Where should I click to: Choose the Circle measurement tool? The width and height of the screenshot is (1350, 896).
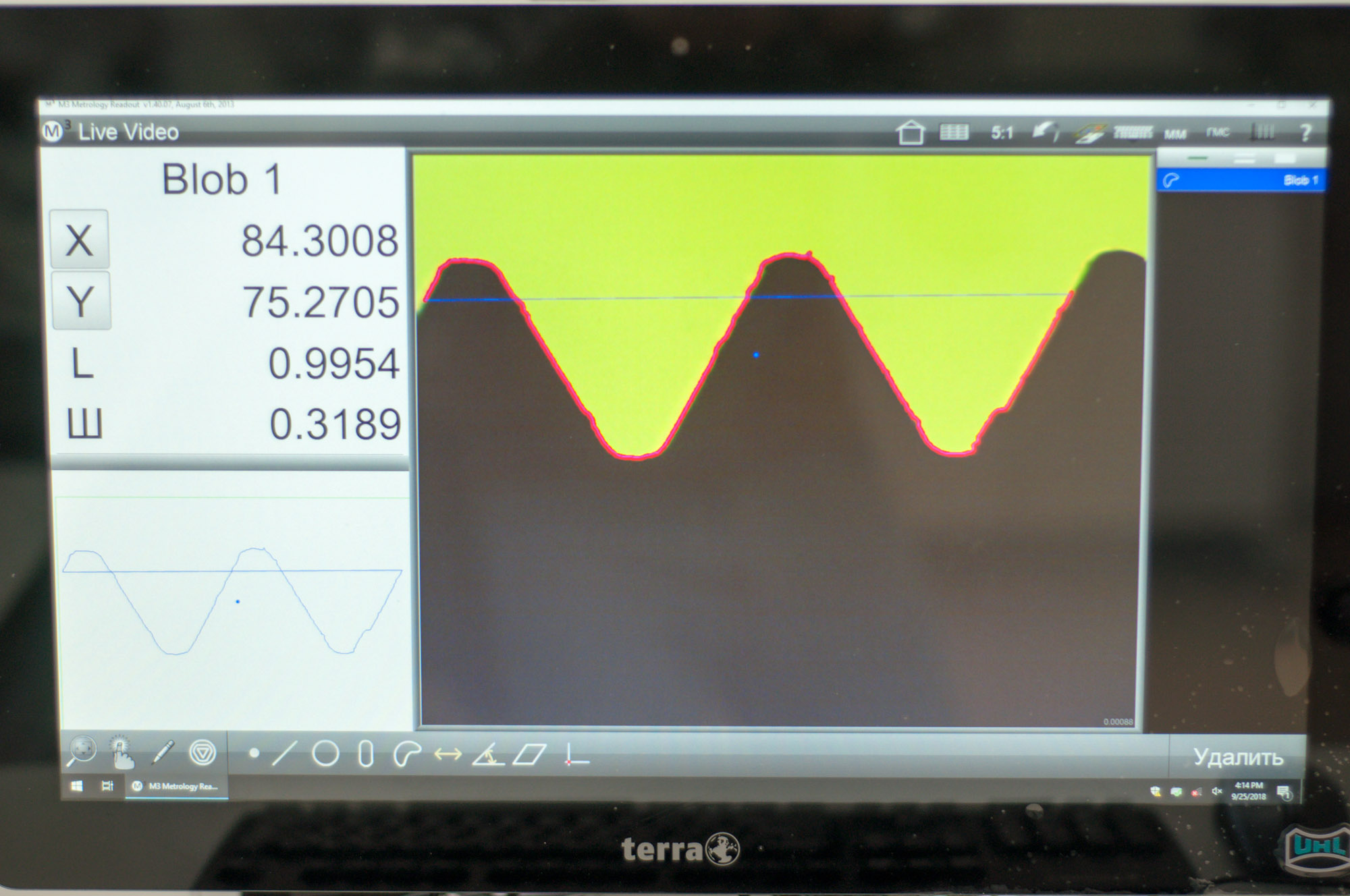[x=325, y=753]
